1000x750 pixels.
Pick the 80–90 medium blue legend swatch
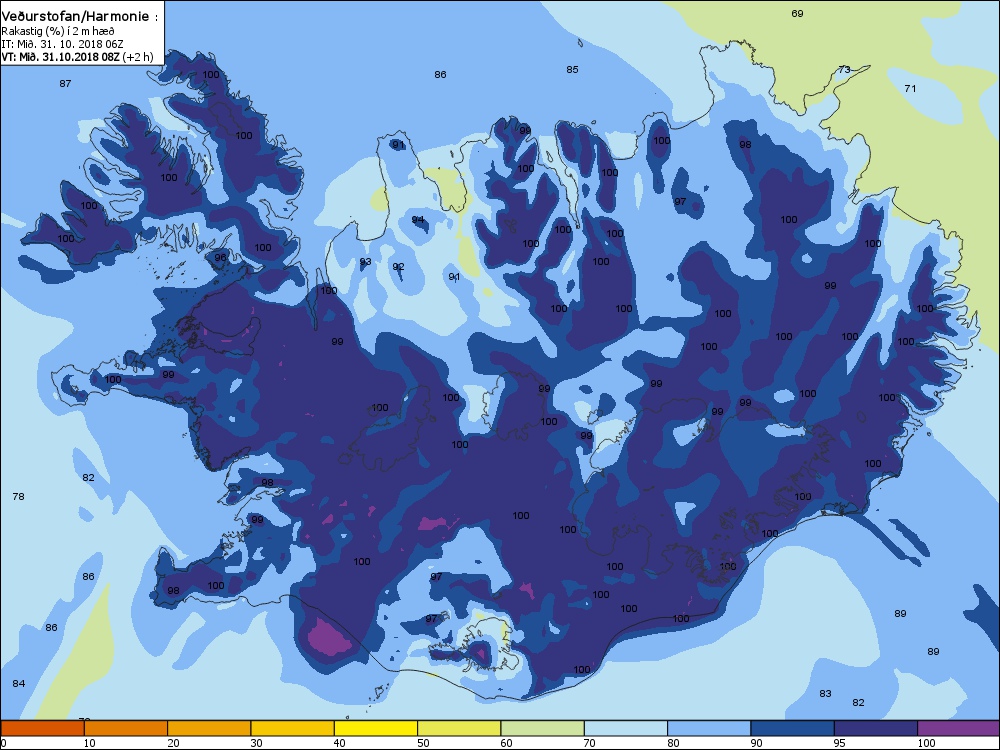point(709,728)
